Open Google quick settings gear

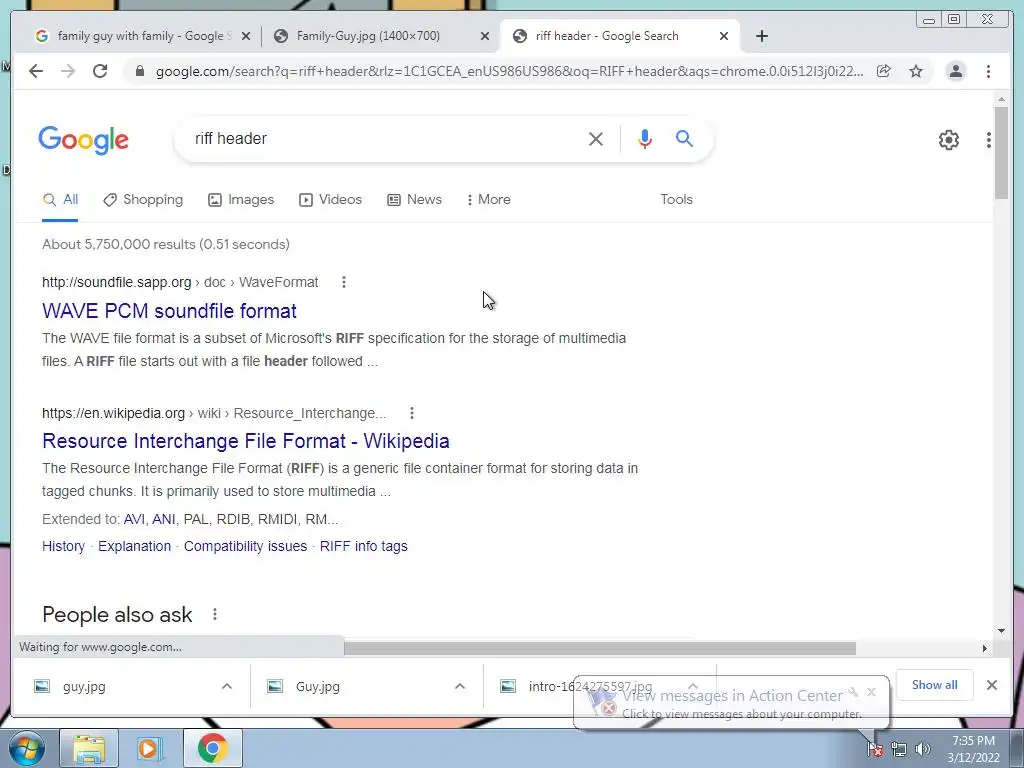(x=948, y=140)
